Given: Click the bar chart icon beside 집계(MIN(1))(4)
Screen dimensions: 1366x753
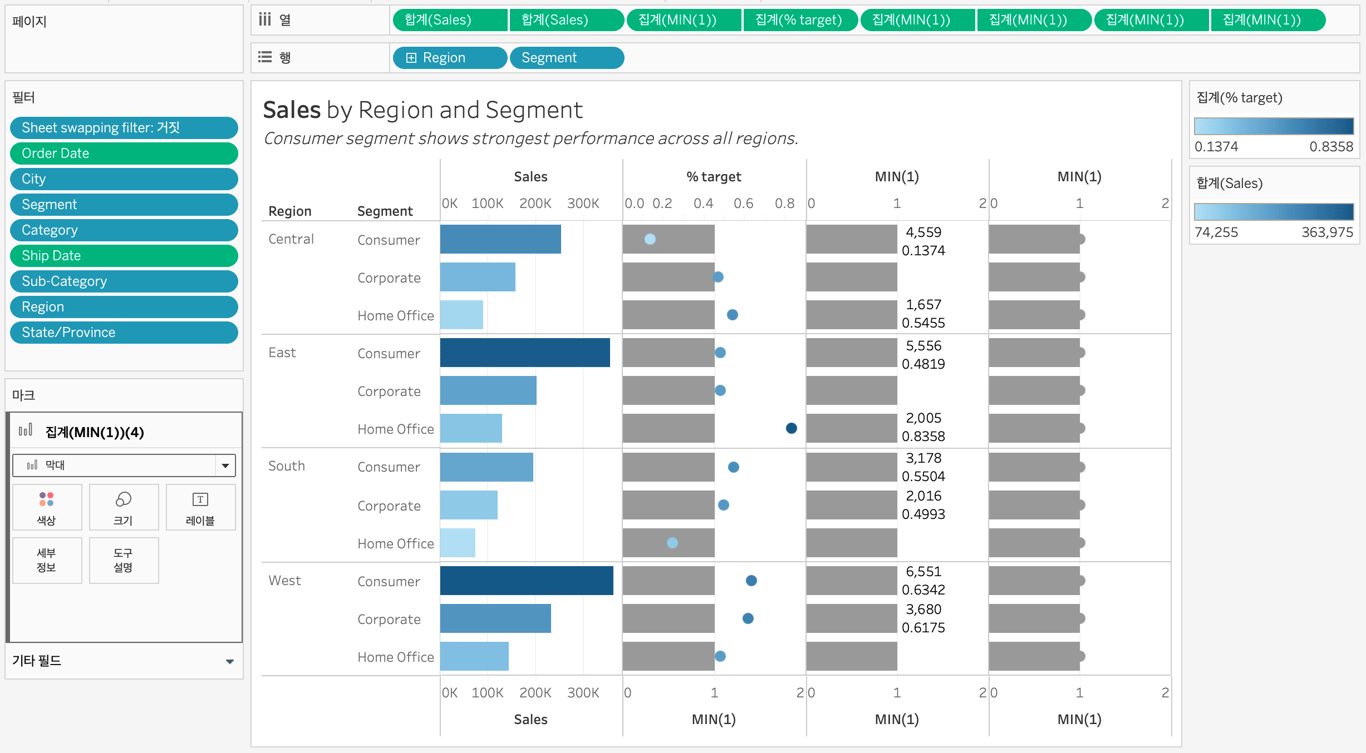Looking at the screenshot, I should pos(26,431).
